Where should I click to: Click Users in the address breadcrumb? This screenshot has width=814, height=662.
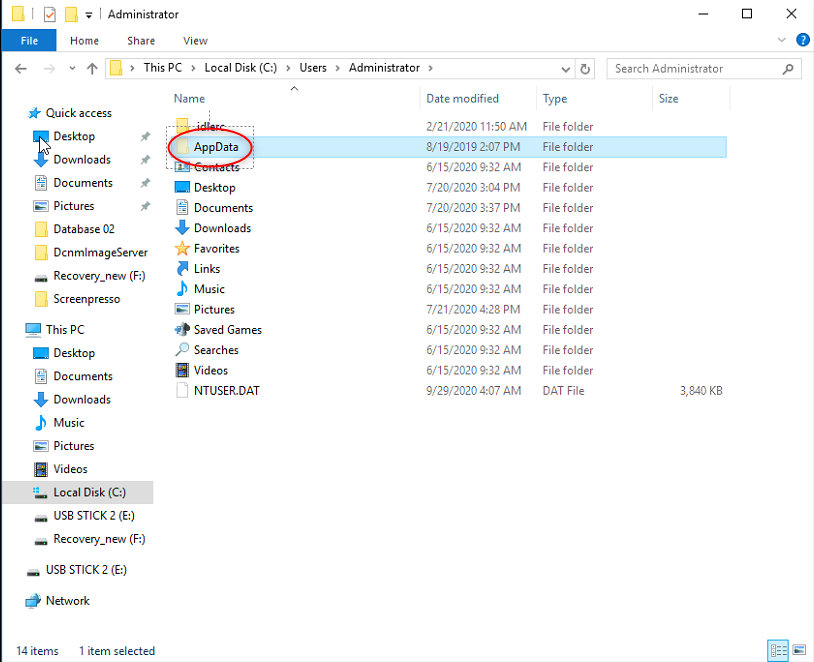313,68
